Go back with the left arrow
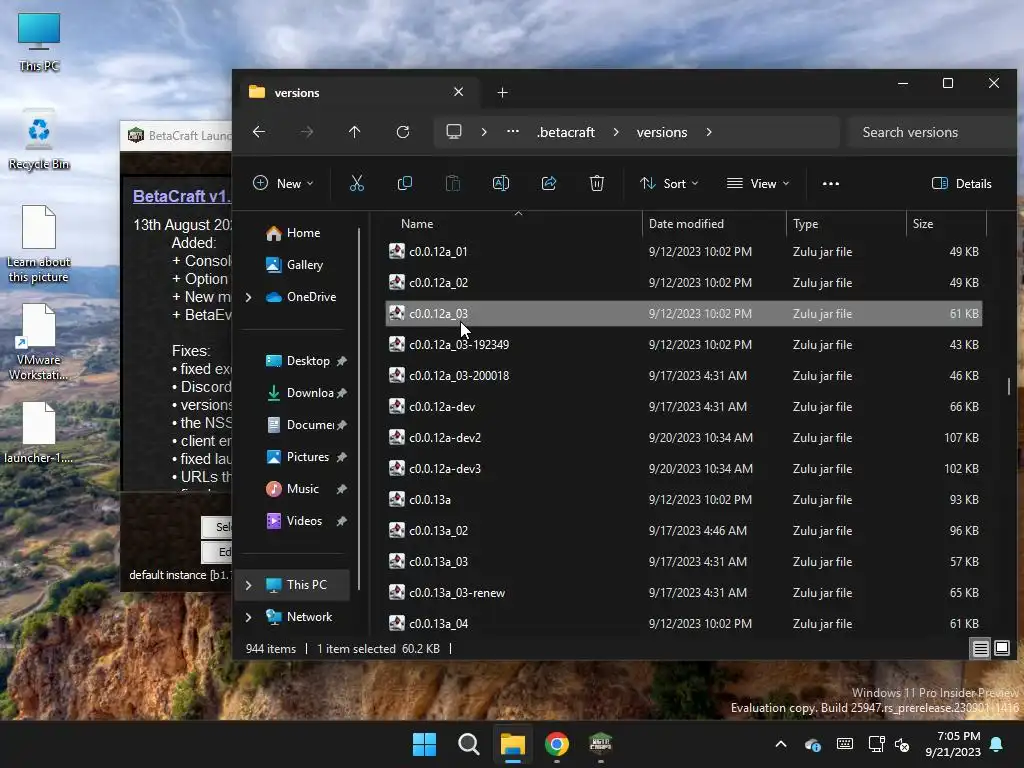This screenshot has height=768, width=1024. click(x=259, y=132)
